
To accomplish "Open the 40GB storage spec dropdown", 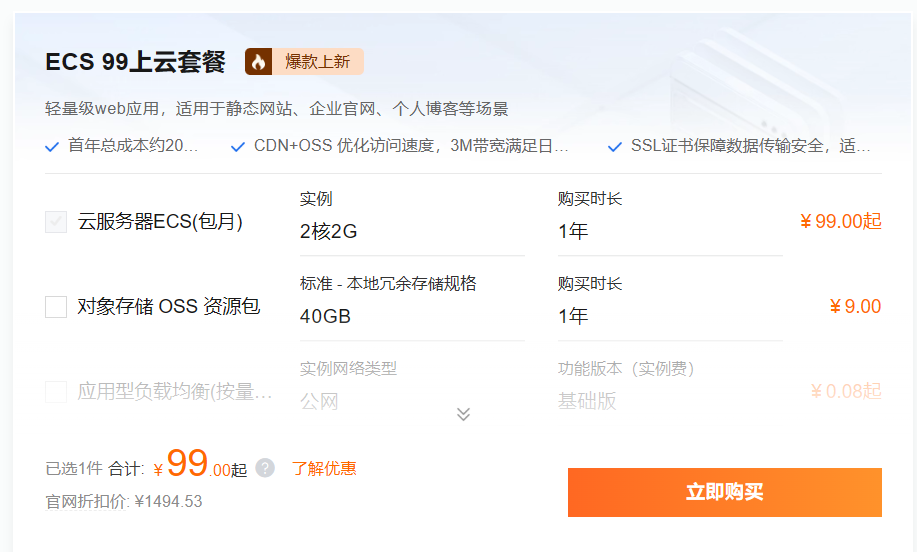I will tap(412, 316).
